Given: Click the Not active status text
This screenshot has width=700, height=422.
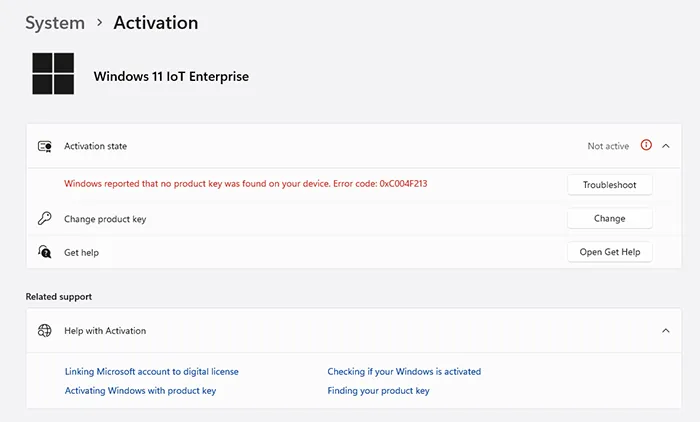Looking at the screenshot, I should pyautogui.click(x=608, y=146).
